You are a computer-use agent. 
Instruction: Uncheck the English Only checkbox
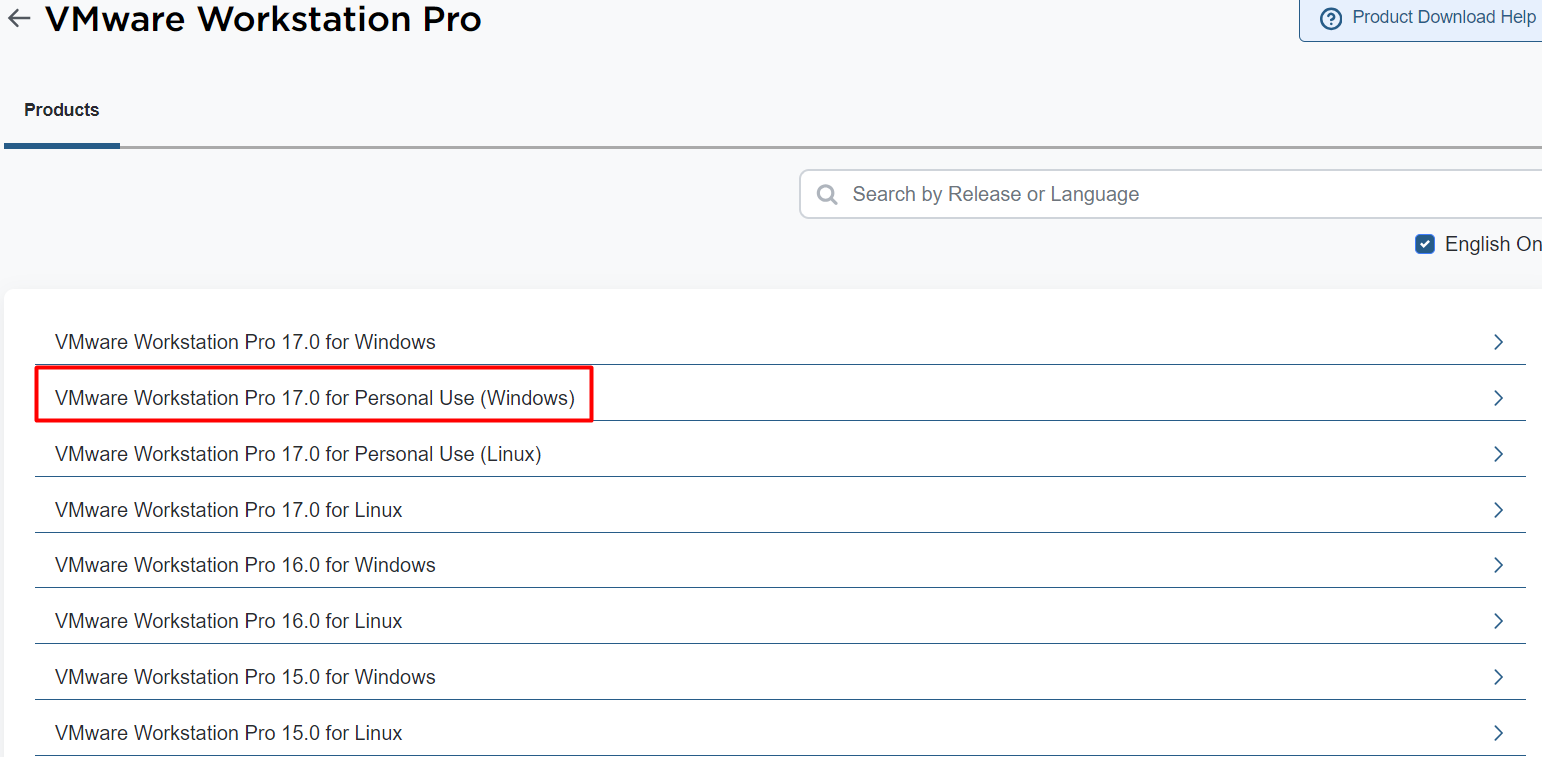point(1425,244)
